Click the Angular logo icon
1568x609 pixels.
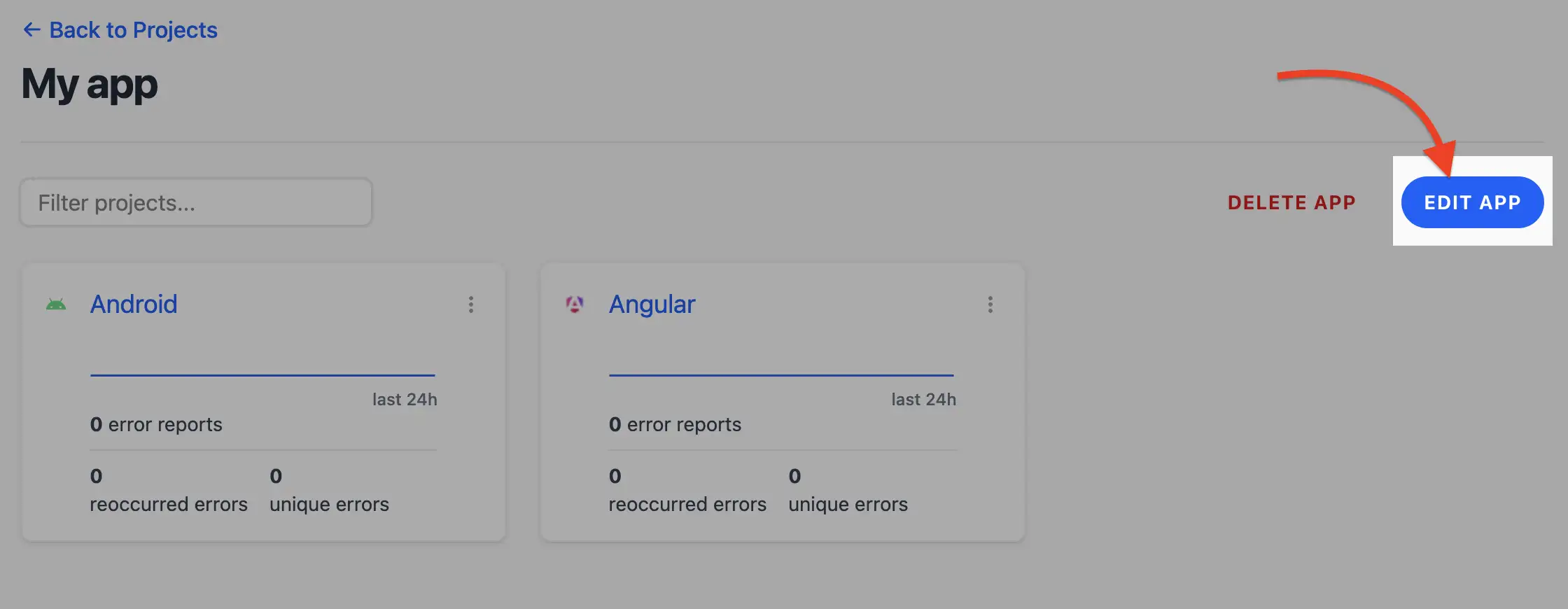coord(575,304)
